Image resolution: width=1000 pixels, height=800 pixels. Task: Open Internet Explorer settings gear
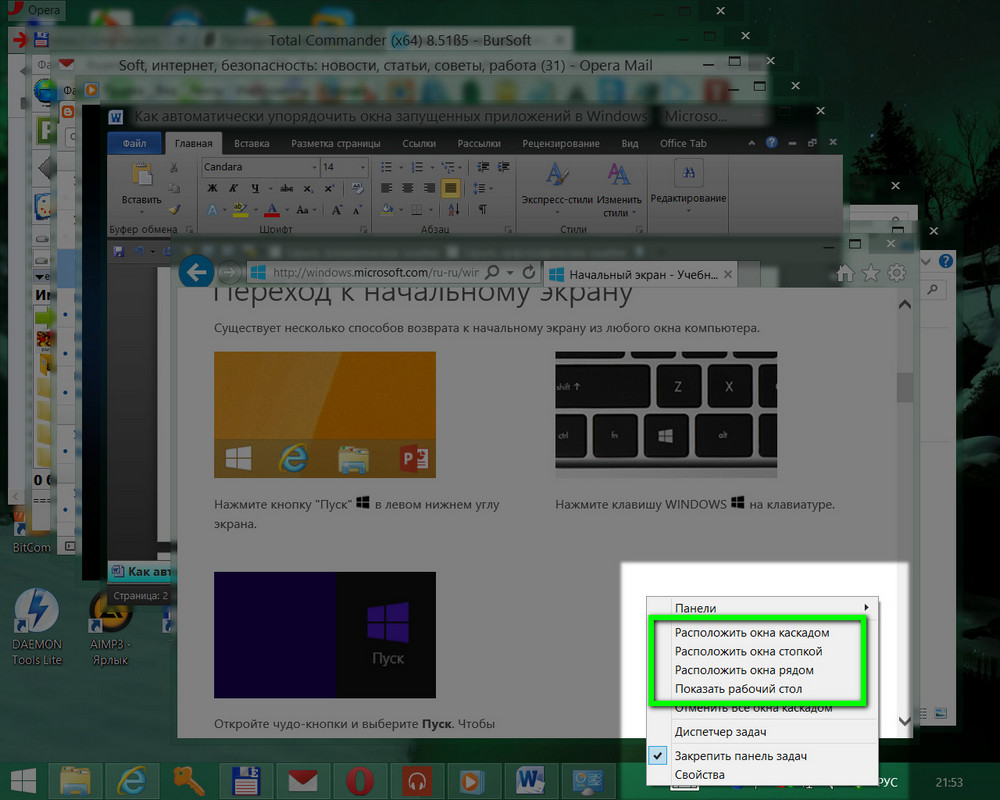pyautogui.click(x=897, y=273)
